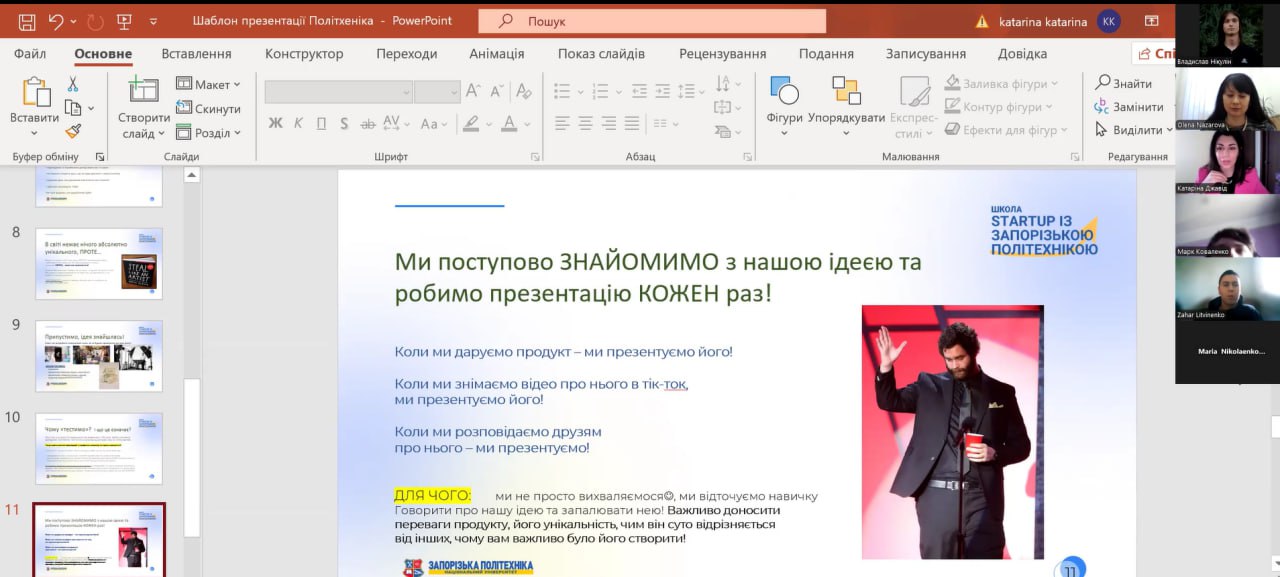Image resolution: width=1280 pixels, height=577 pixels.
Task: Toggle bold formatting (Ж)
Action: [275, 124]
